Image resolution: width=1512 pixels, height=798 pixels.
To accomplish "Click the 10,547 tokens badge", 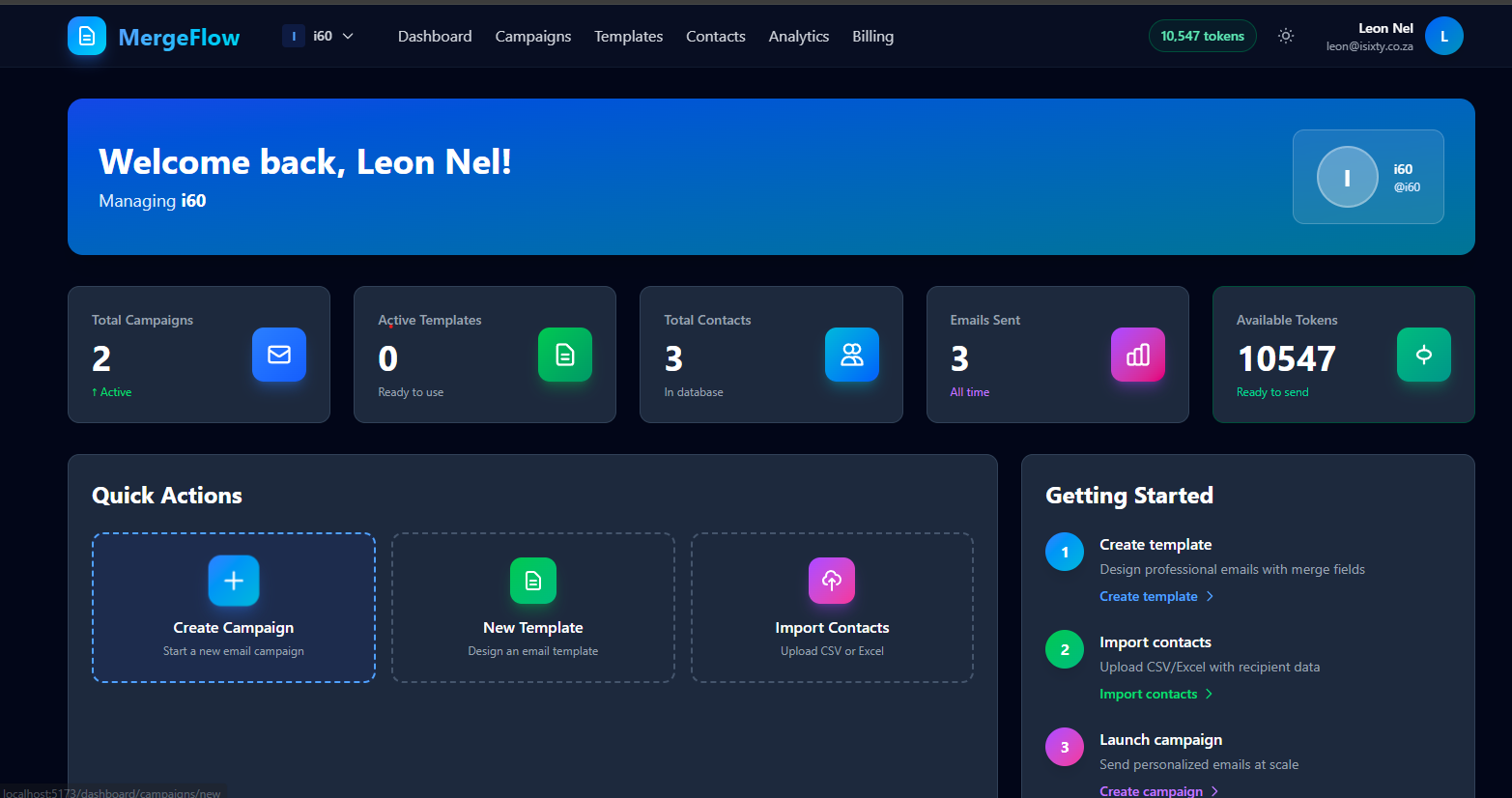I will [x=1202, y=34].
